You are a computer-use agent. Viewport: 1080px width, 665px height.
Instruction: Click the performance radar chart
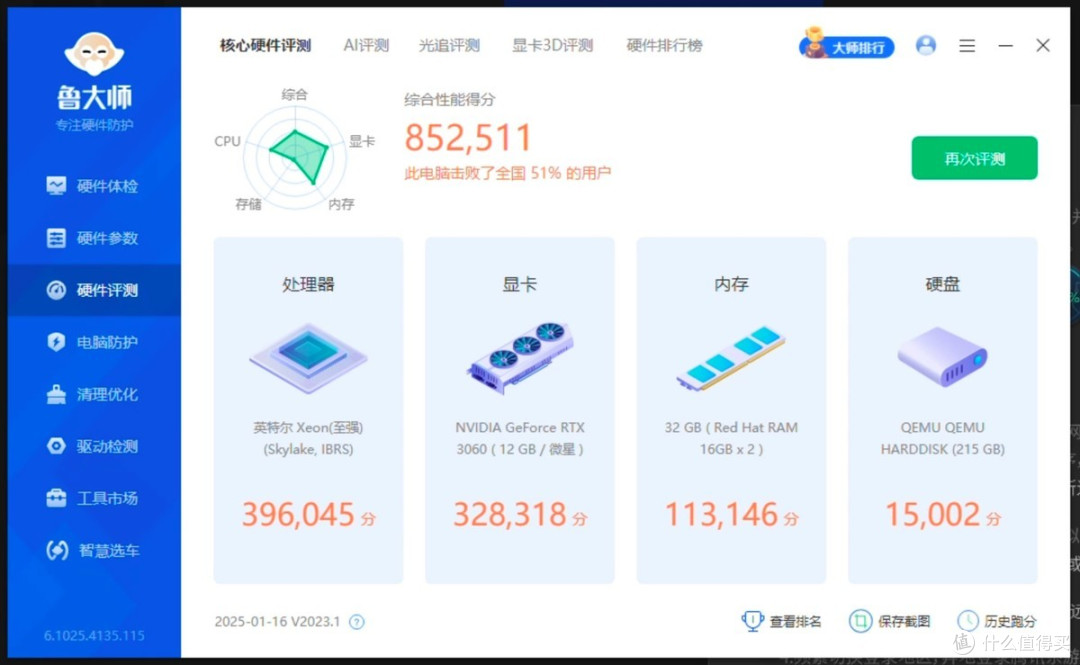[x=295, y=156]
